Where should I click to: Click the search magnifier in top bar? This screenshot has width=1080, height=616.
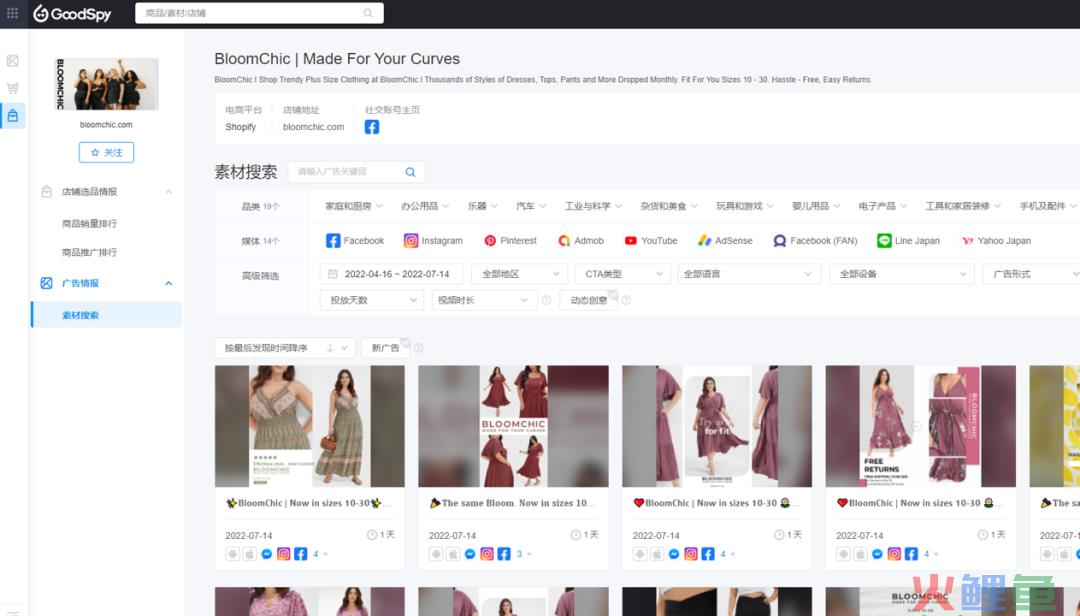368,13
